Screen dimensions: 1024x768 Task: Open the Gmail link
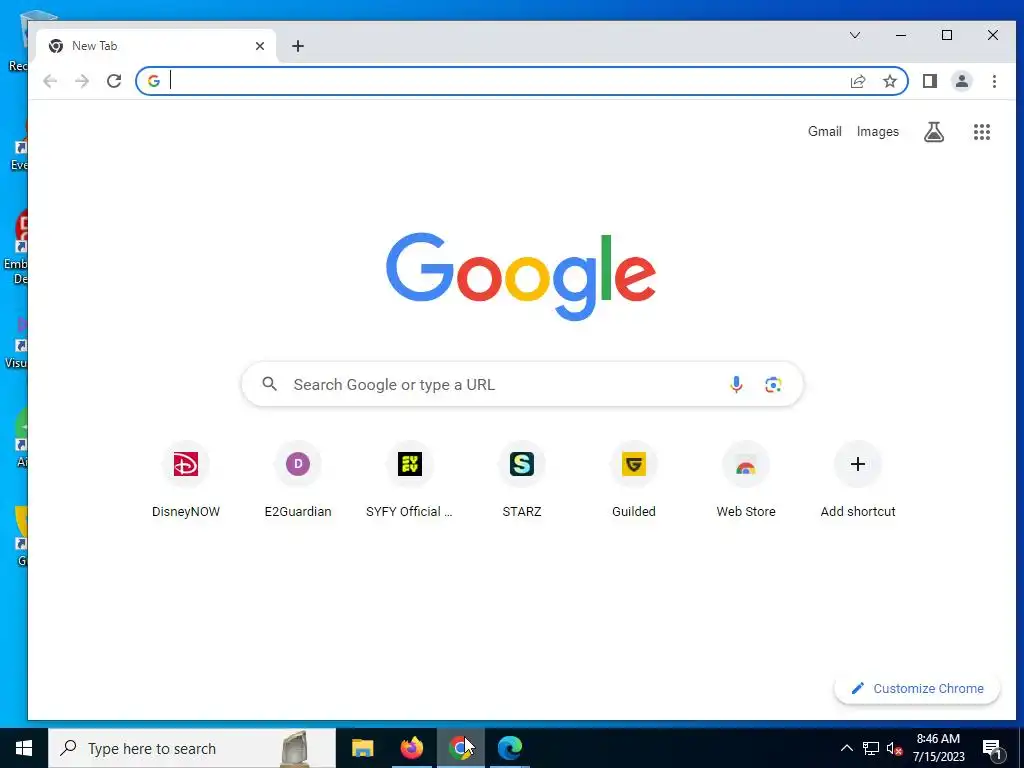click(x=825, y=131)
